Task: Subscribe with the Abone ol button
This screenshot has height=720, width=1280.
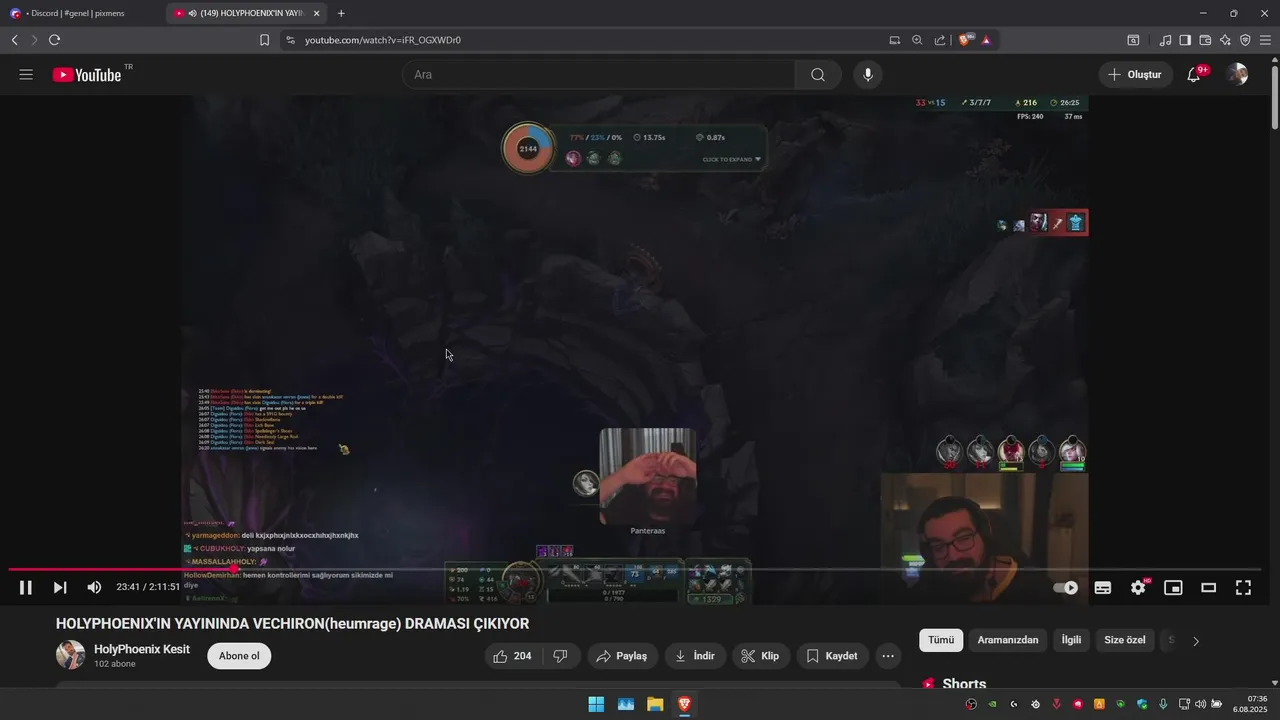Action: [239, 656]
